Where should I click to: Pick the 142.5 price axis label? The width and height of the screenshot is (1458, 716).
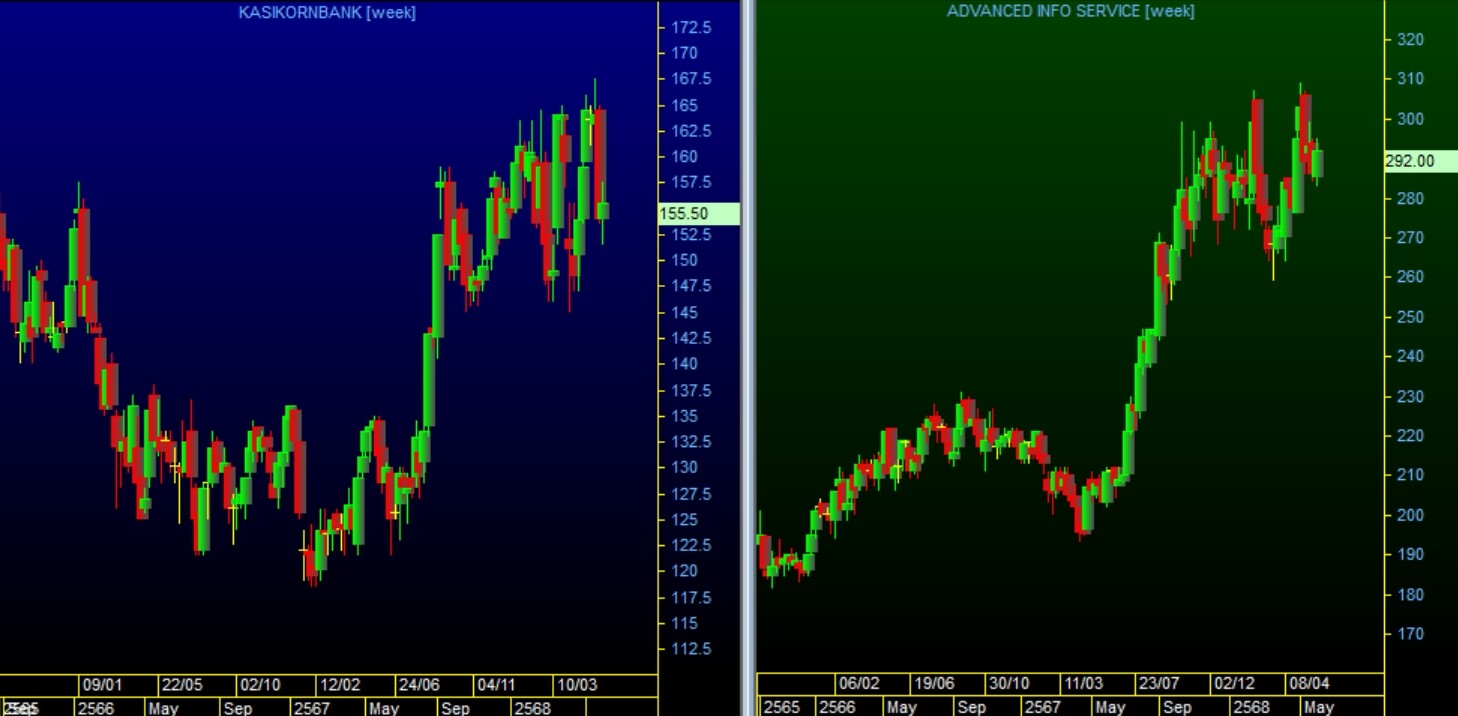pyautogui.click(x=692, y=338)
